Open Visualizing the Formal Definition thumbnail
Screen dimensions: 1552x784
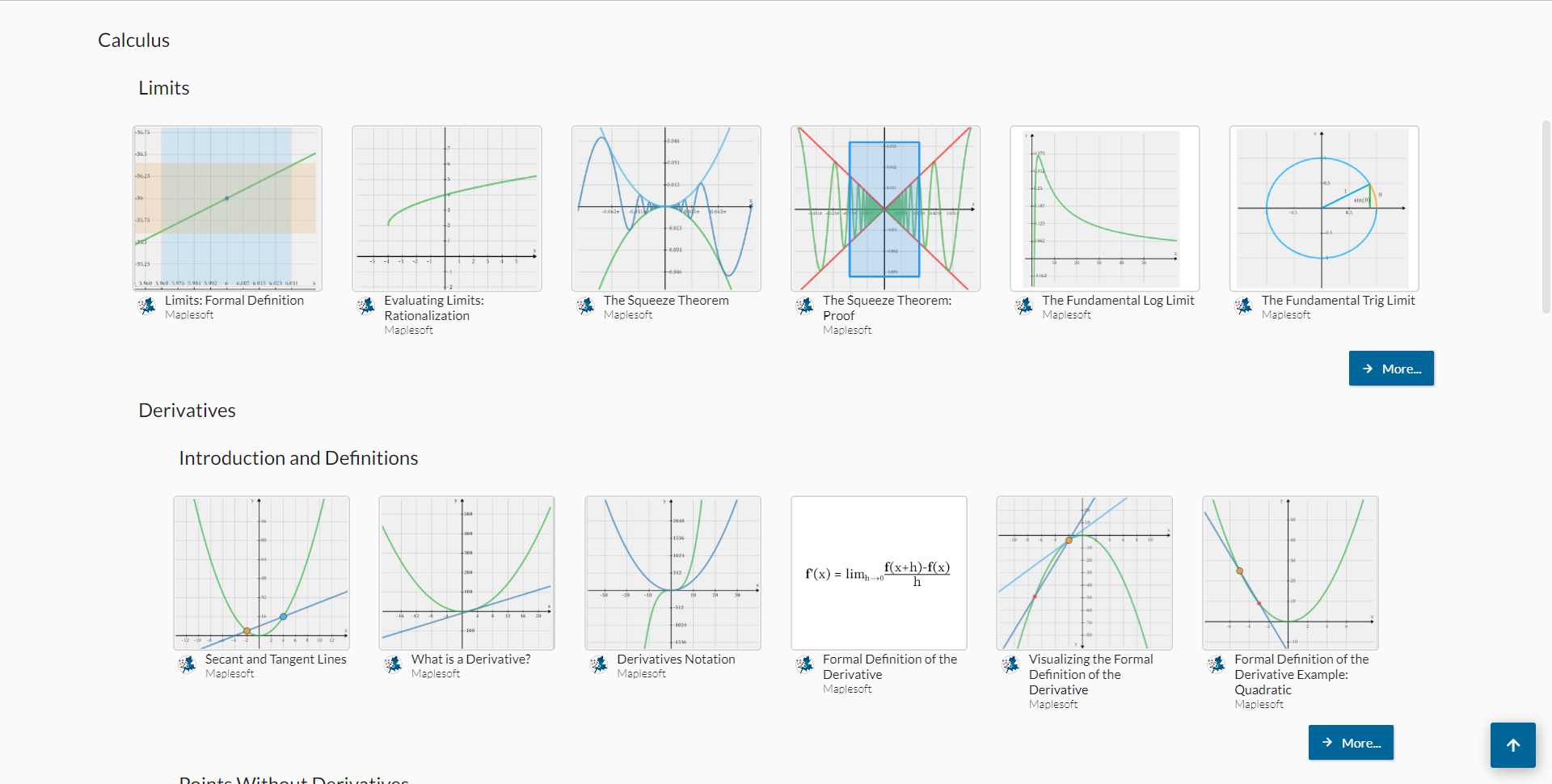point(1085,573)
